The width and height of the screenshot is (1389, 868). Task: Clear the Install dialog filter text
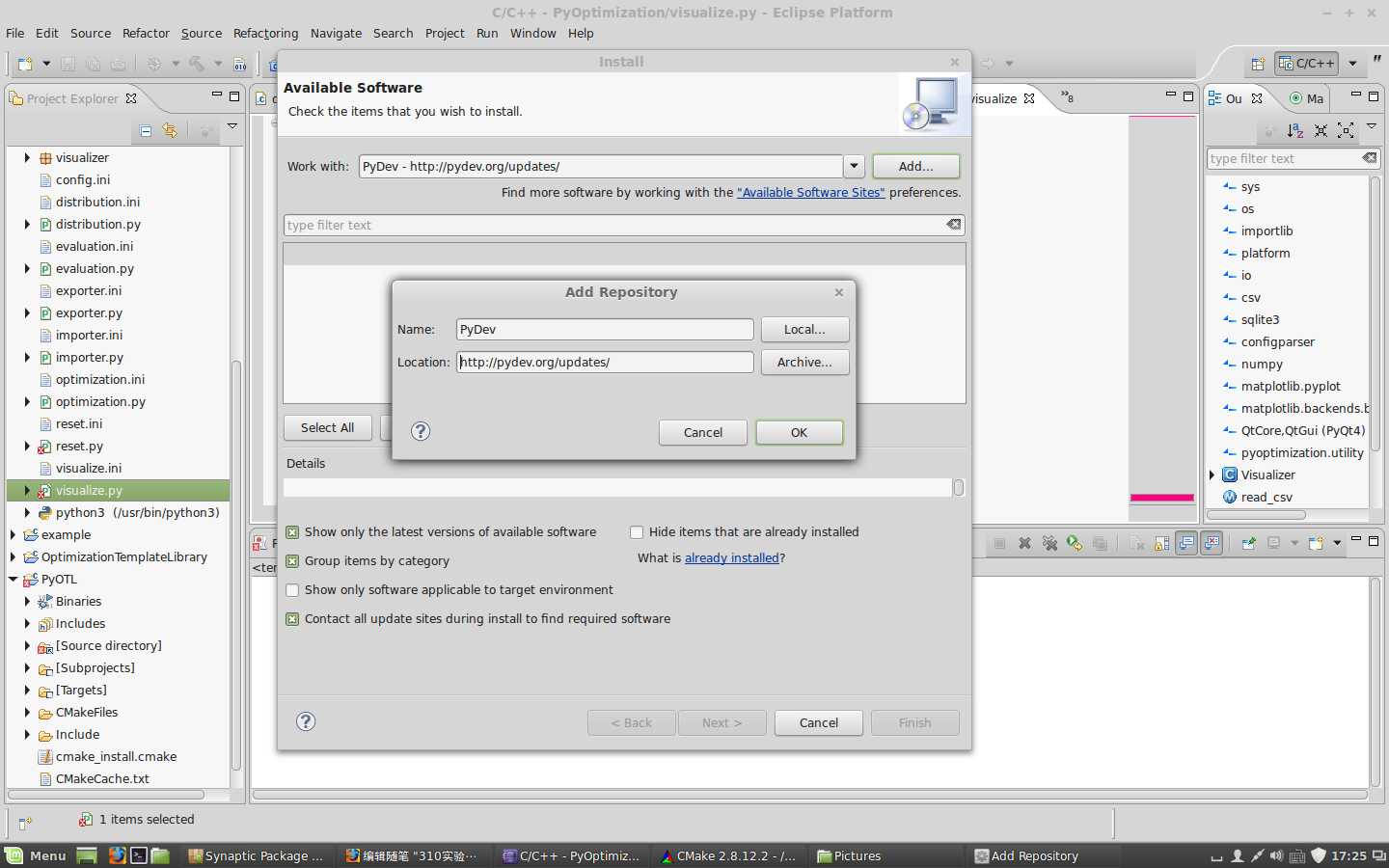(x=954, y=225)
